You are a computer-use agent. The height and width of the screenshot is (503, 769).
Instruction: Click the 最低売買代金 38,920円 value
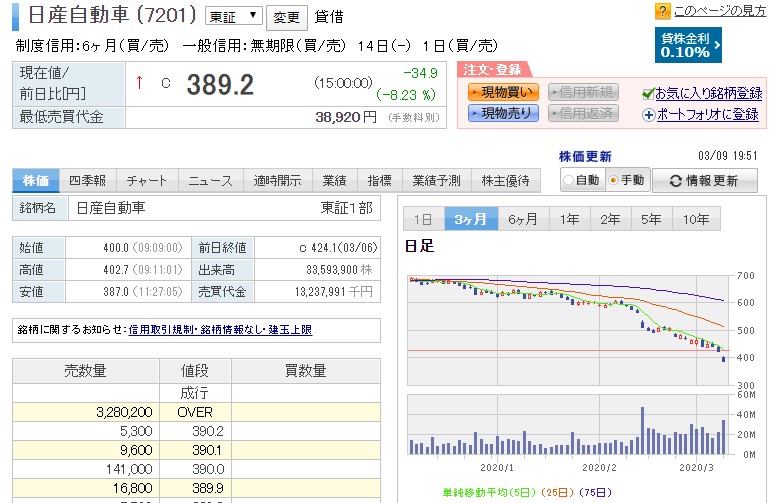pos(346,117)
